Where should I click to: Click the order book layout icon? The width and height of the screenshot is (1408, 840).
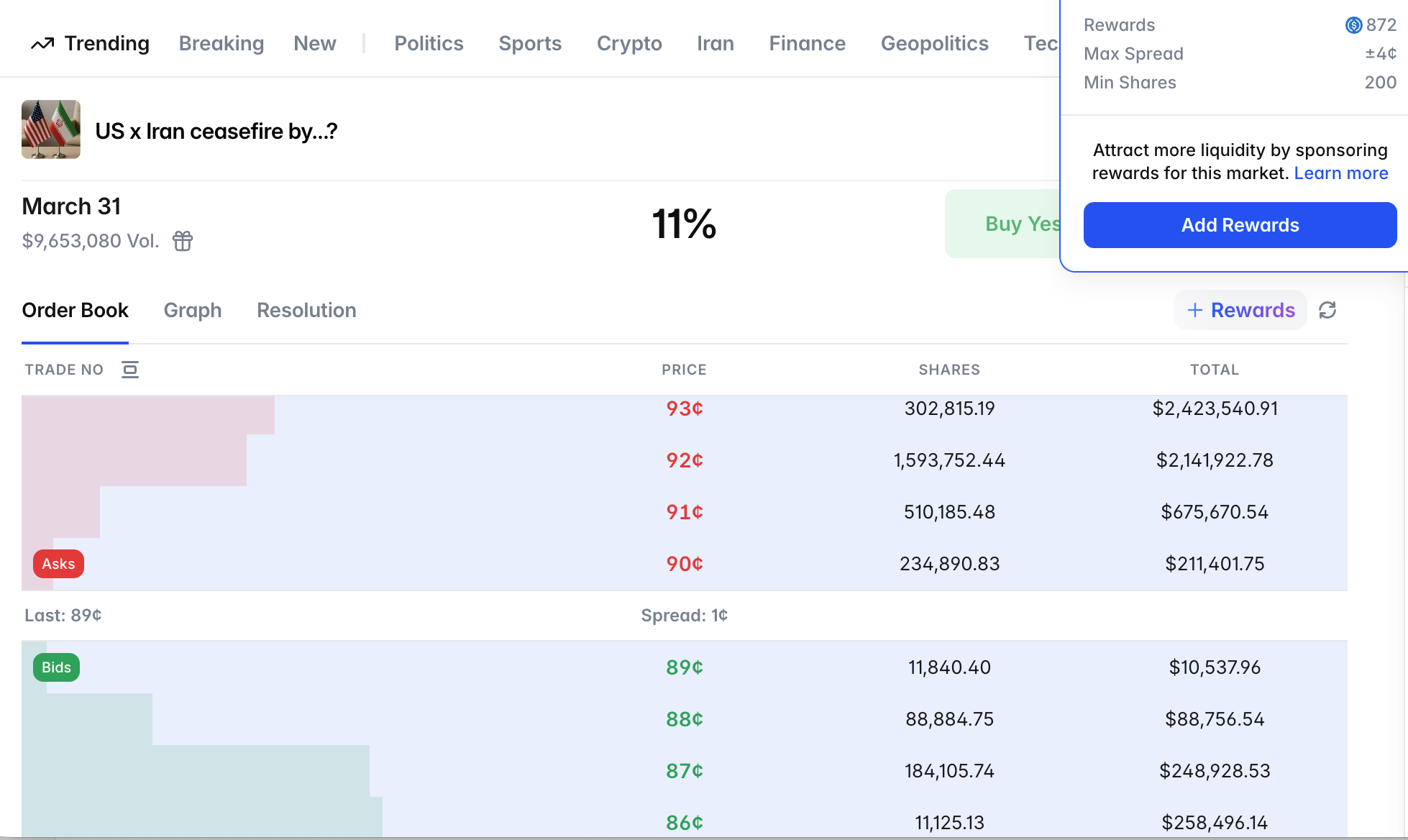coord(130,370)
